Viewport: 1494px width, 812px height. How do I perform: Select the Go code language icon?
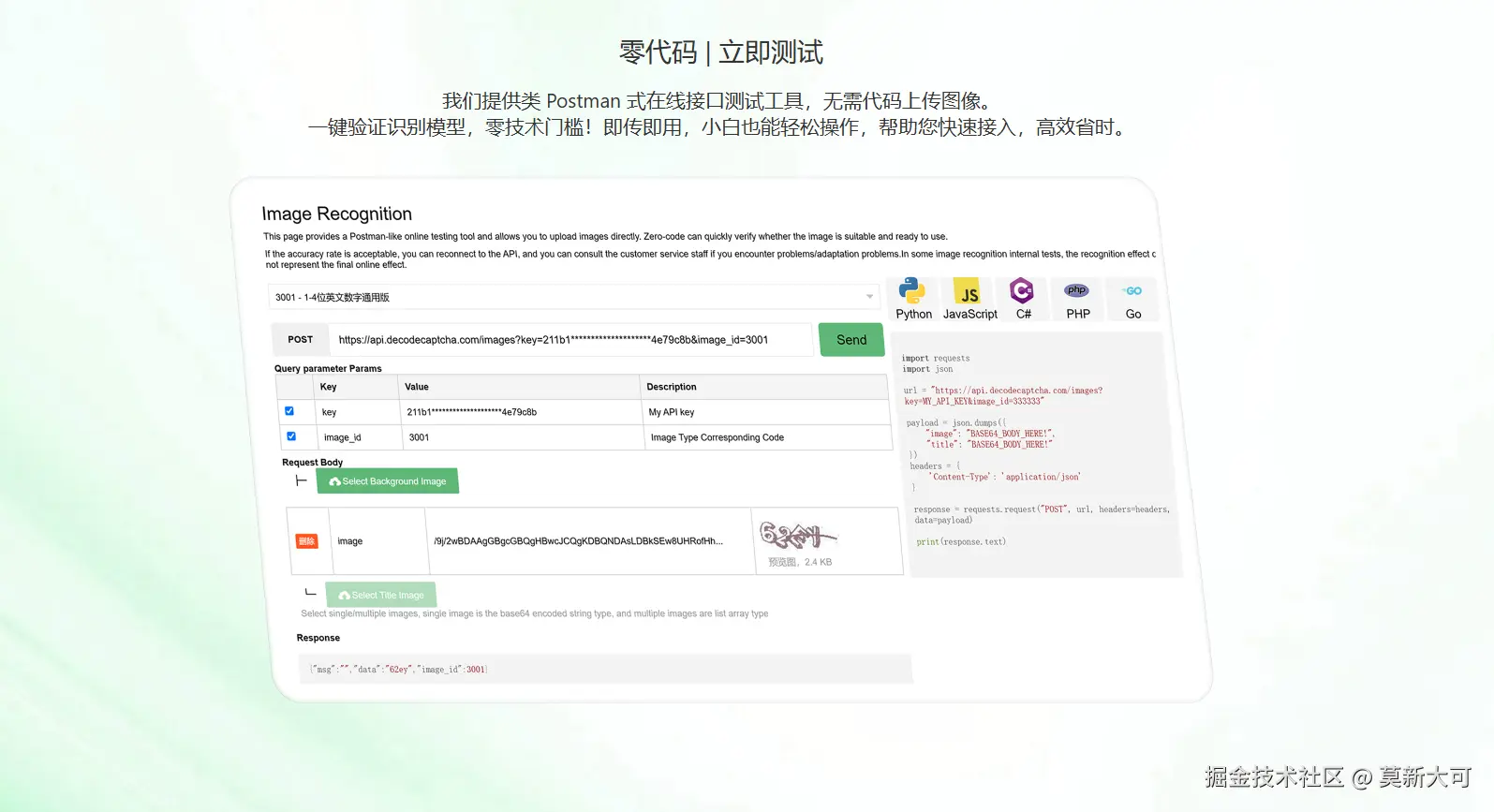(1132, 300)
